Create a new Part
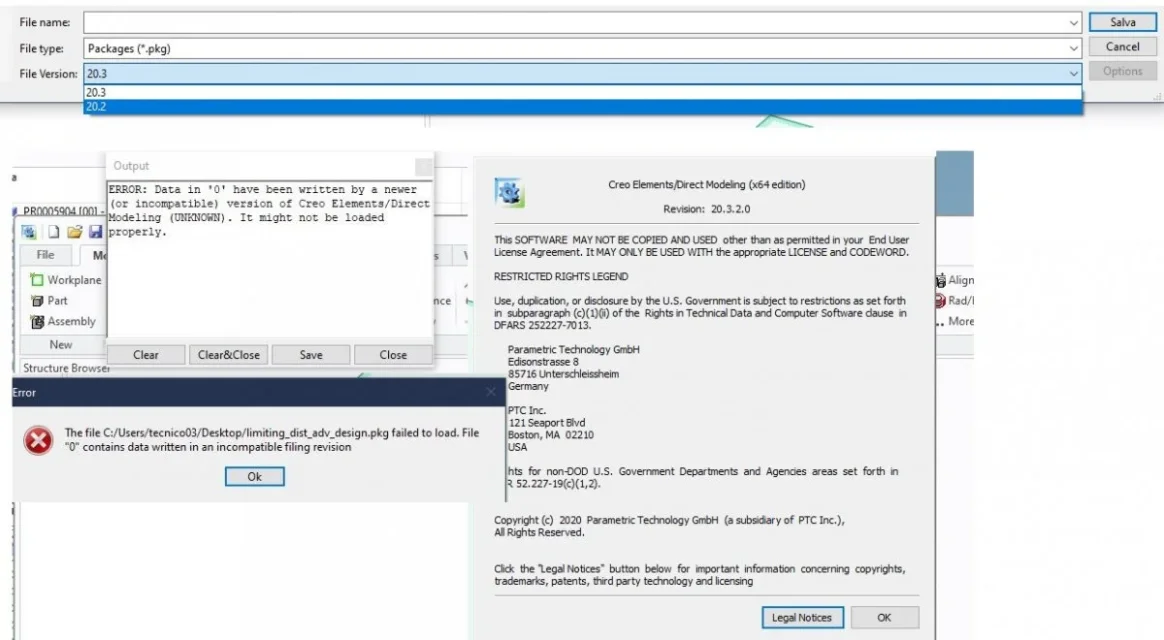 pos(49,301)
